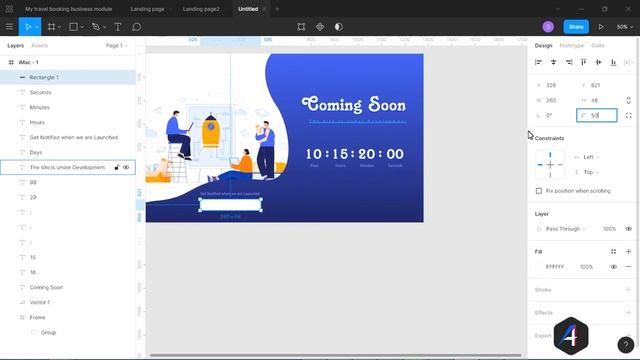Switch to the Code tab
Screen dimensions: 640x360
[x=598, y=46]
